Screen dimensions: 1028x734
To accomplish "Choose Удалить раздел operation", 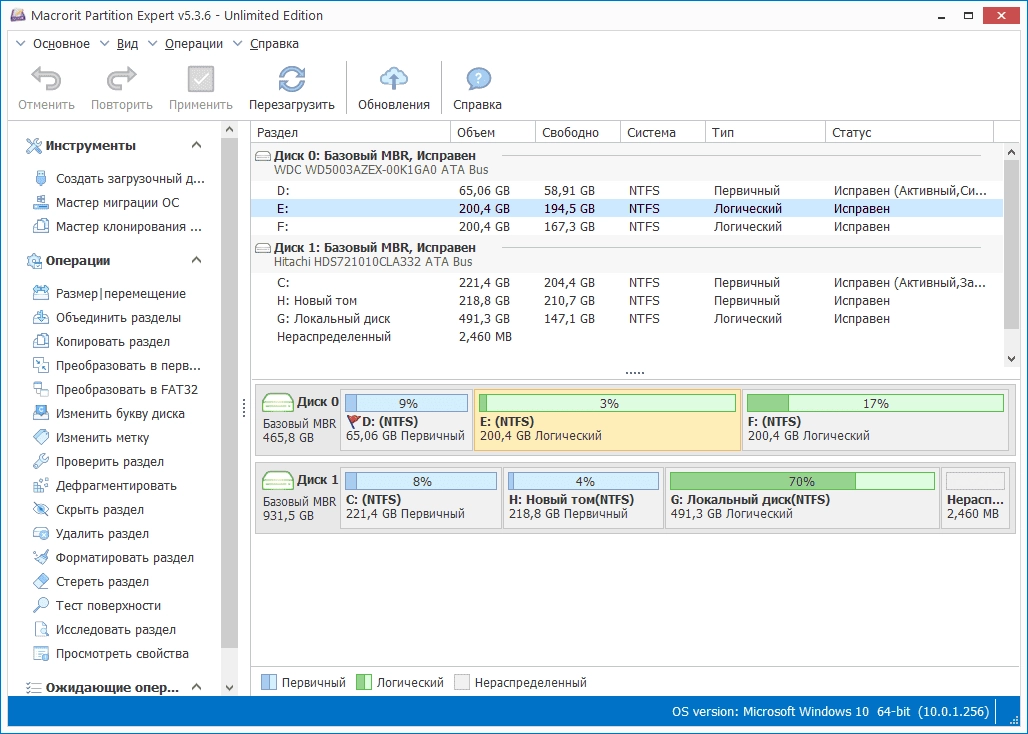I will click(x=91, y=534).
